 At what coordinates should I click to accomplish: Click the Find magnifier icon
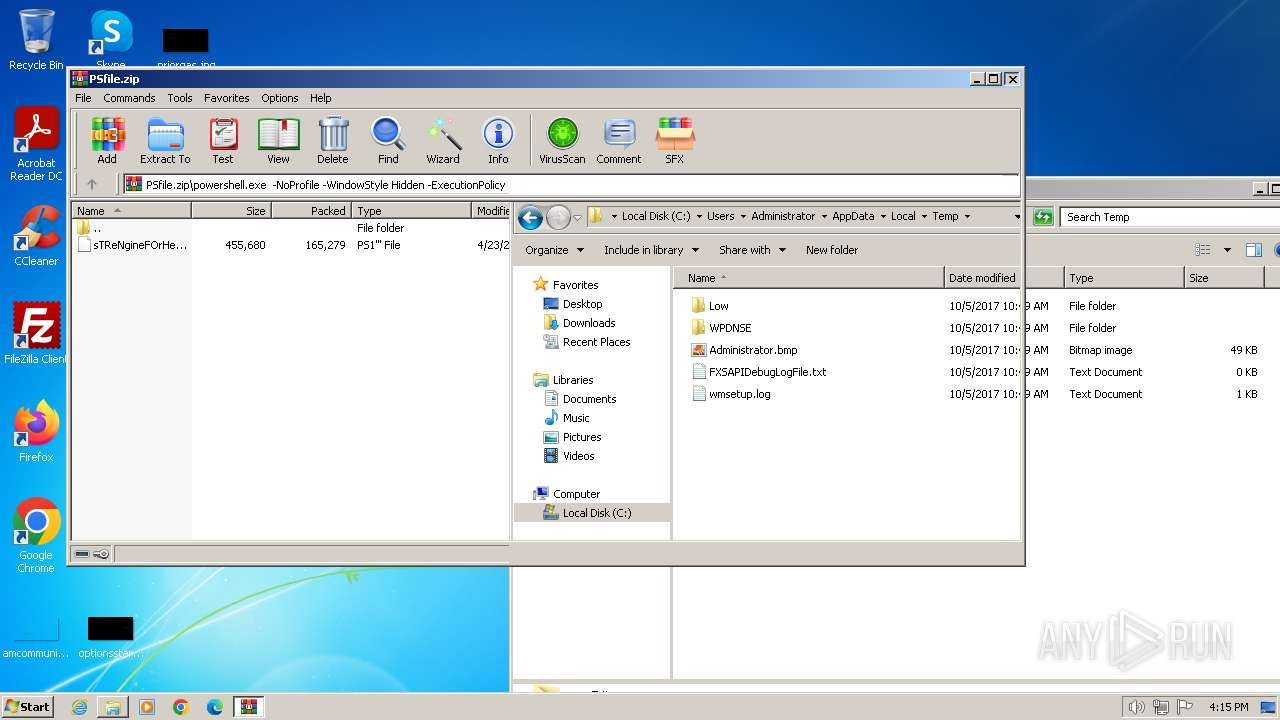(388, 140)
